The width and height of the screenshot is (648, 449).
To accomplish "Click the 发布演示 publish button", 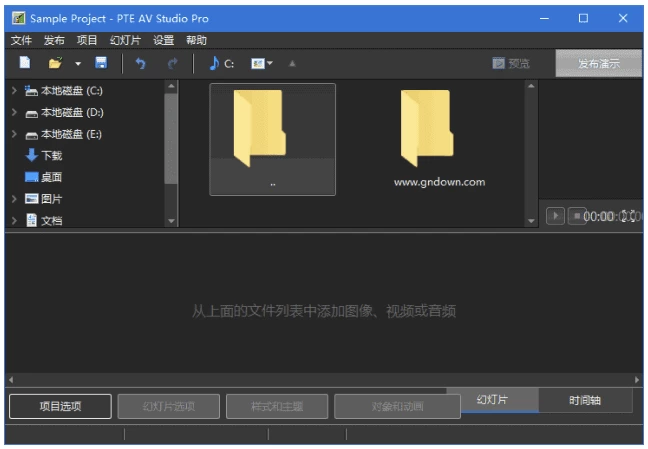I will 598,63.
